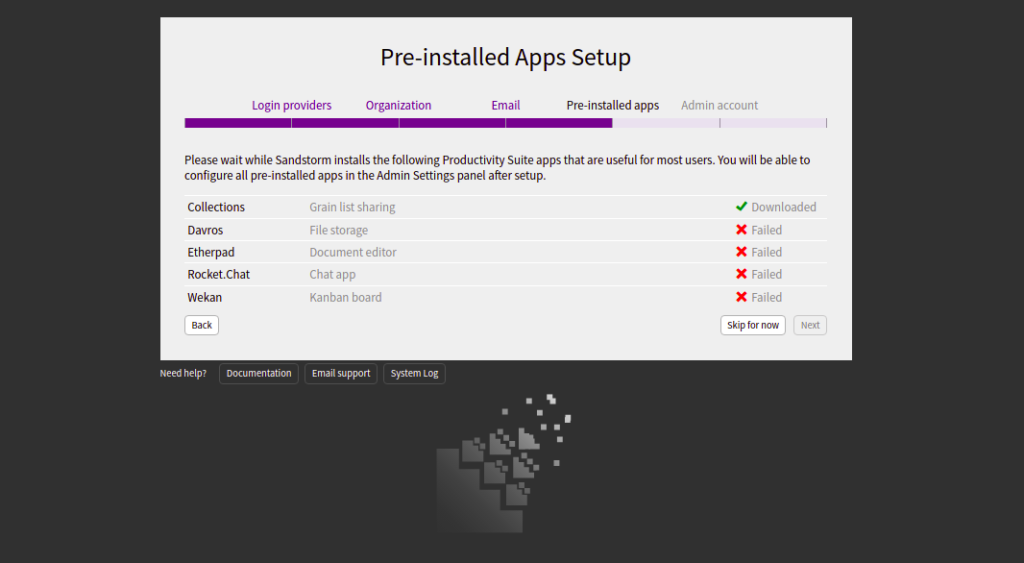Image resolution: width=1024 pixels, height=563 pixels.
Task: Click the Need help? label
Action: (183, 374)
